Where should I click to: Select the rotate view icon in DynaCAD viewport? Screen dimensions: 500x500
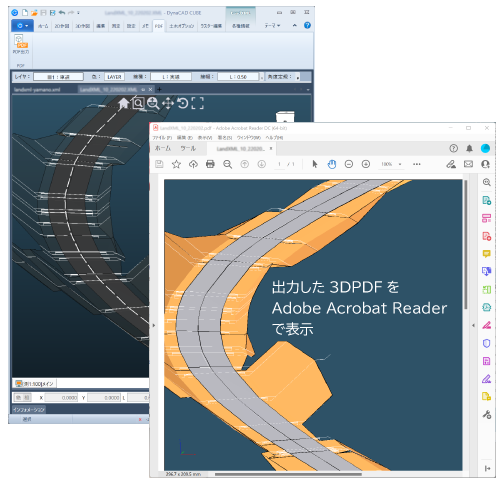coord(183,103)
